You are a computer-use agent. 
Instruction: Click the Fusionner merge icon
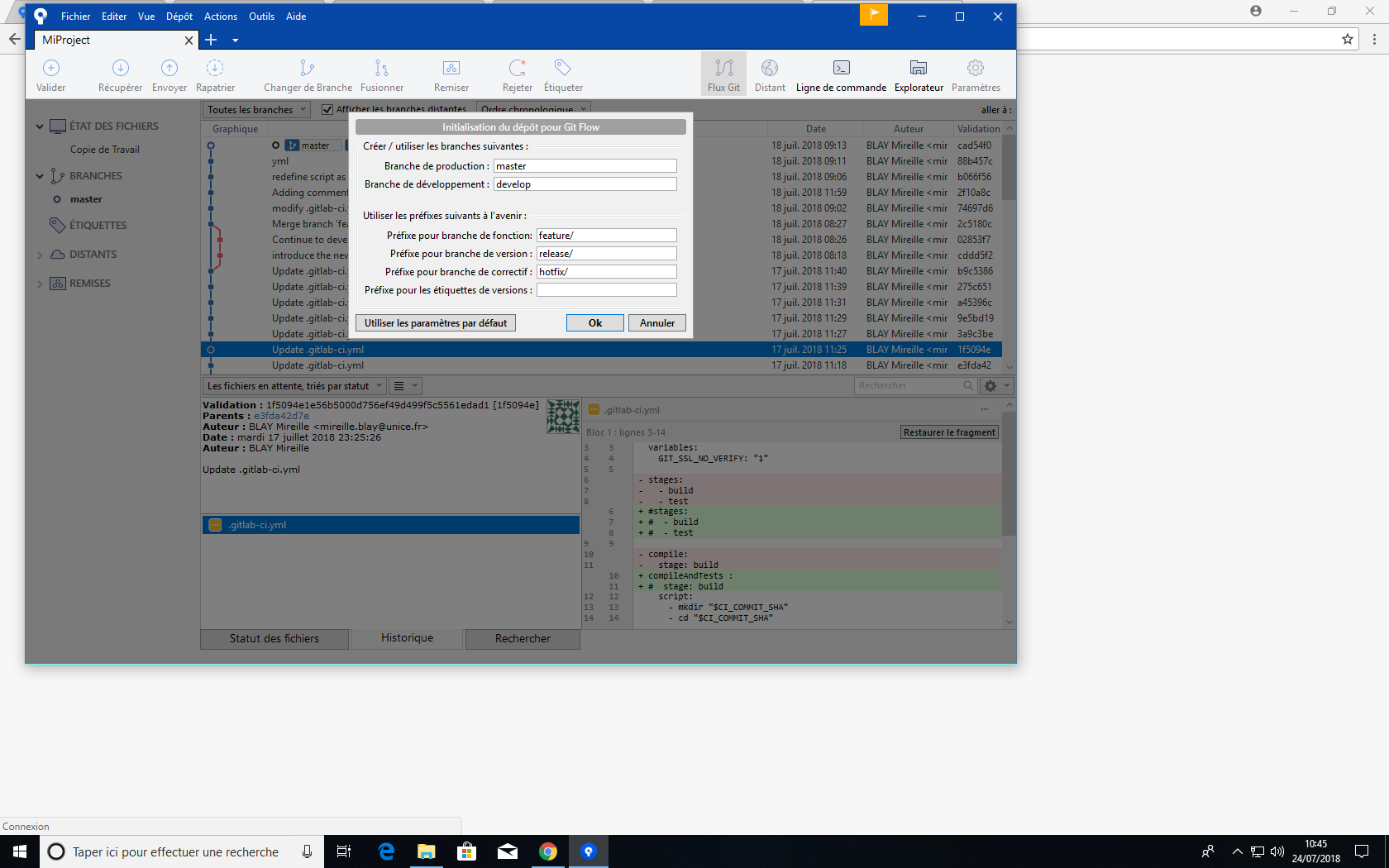click(x=381, y=69)
